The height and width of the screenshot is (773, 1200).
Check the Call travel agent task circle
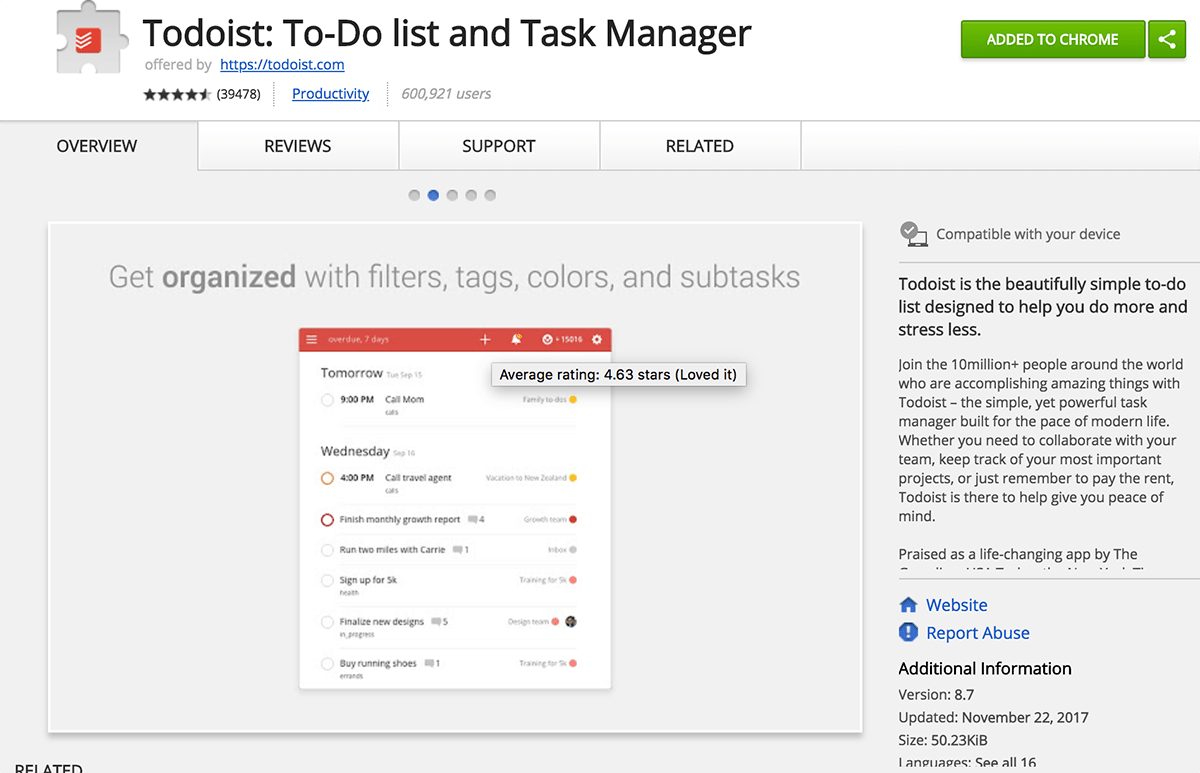pos(327,479)
